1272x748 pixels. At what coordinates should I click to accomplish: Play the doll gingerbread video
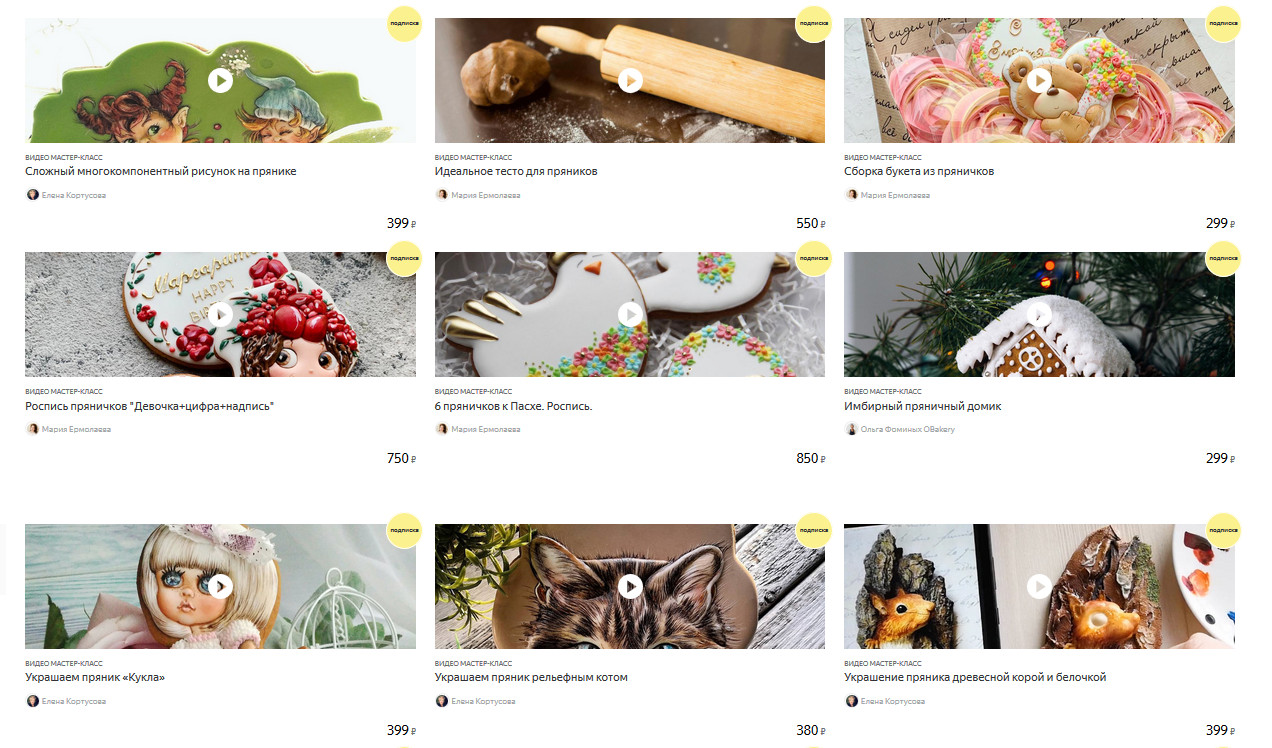point(220,586)
